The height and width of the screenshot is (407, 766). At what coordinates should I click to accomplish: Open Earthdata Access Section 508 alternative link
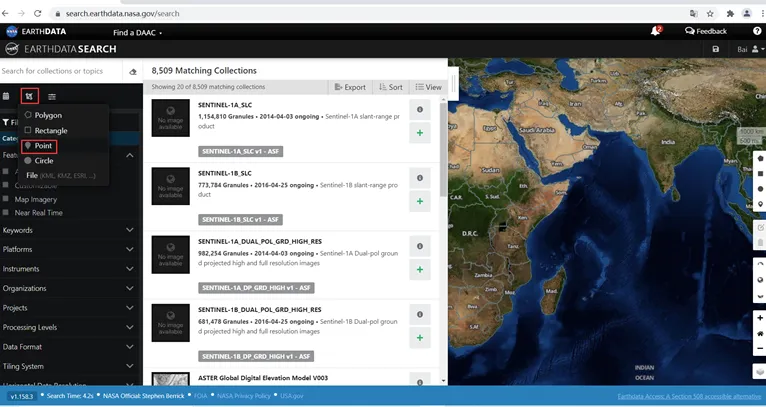tap(689, 396)
